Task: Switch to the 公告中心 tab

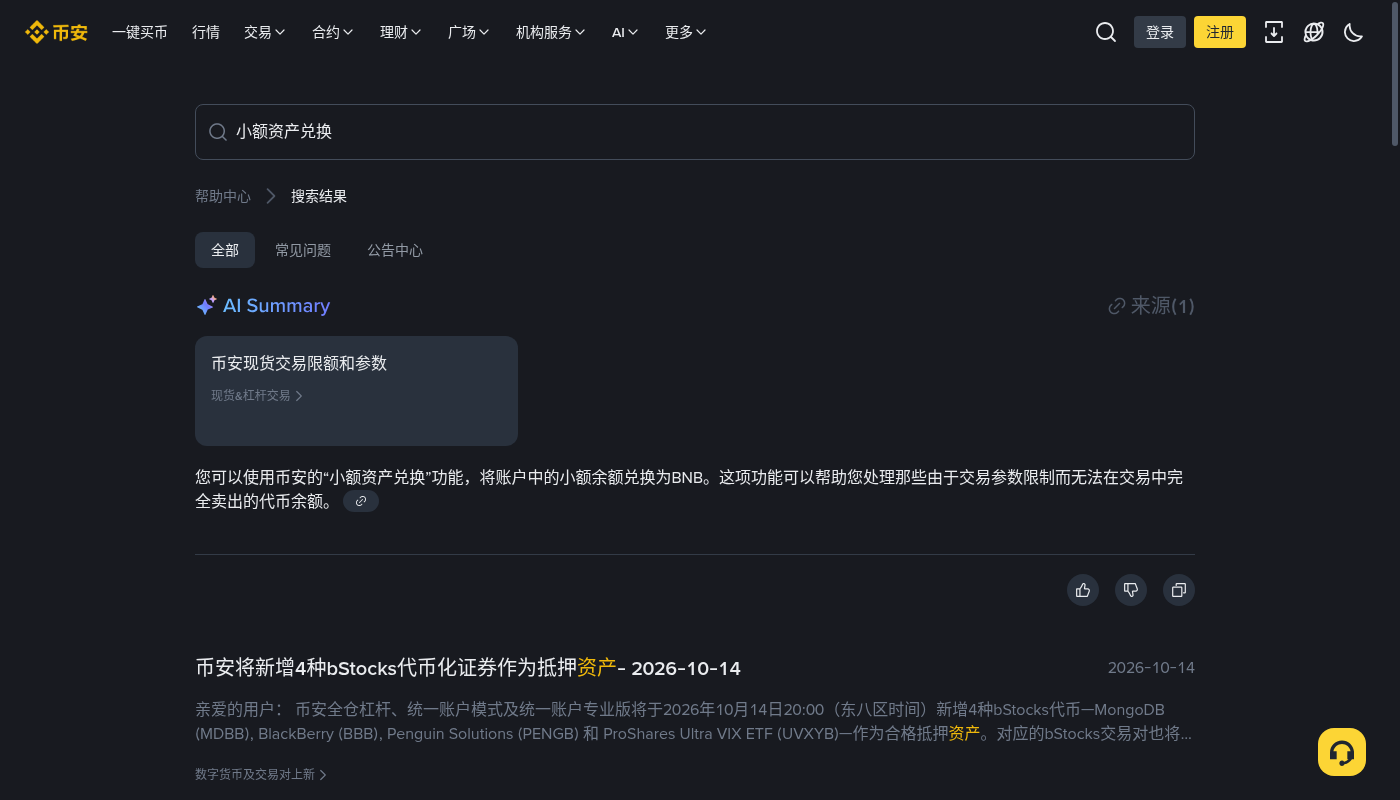Action: 395,250
